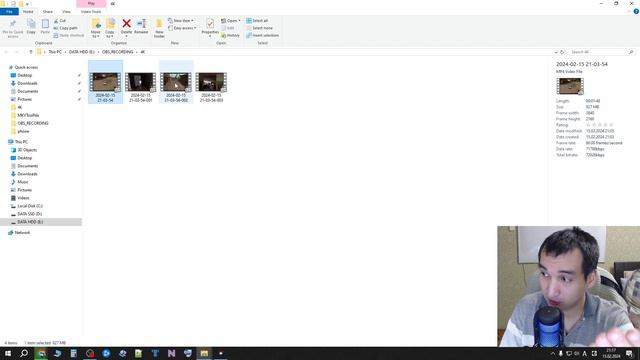Expand the New item dropdown
The height and width of the screenshot is (360, 640).
coord(181,20)
